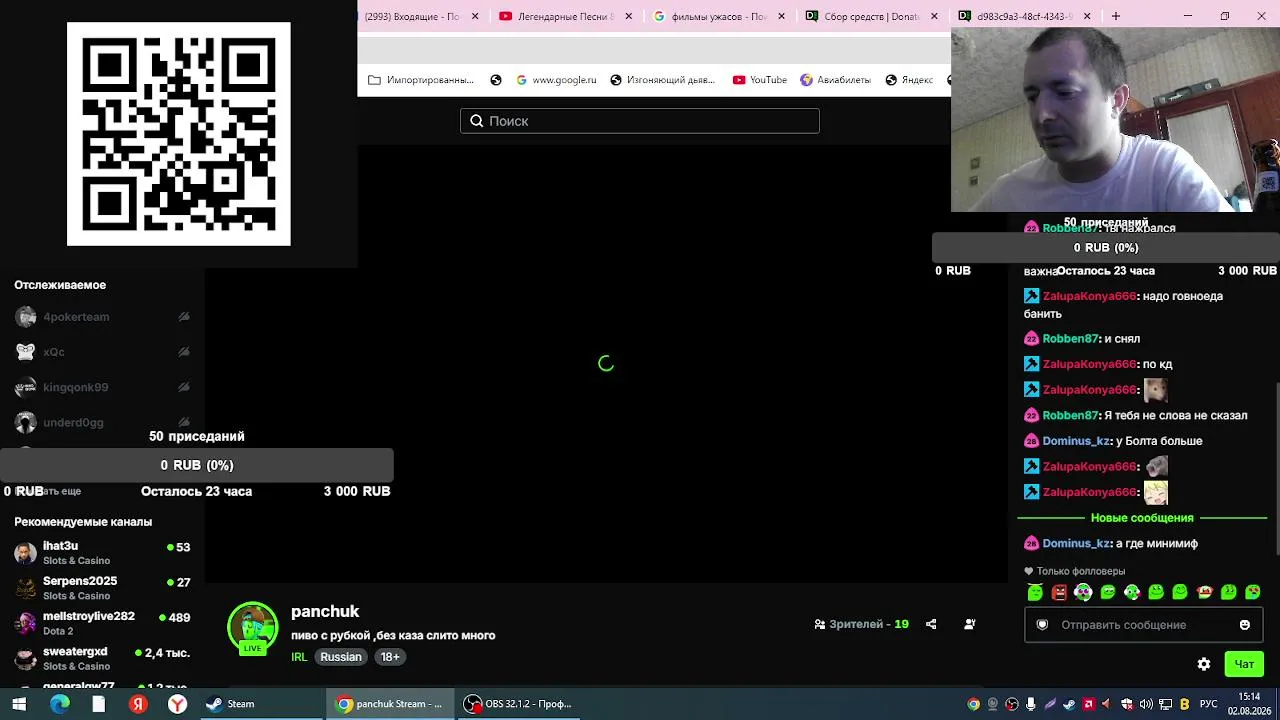
Task: Launch Microsoft Edge from the taskbar
Action: click(60, 704)
